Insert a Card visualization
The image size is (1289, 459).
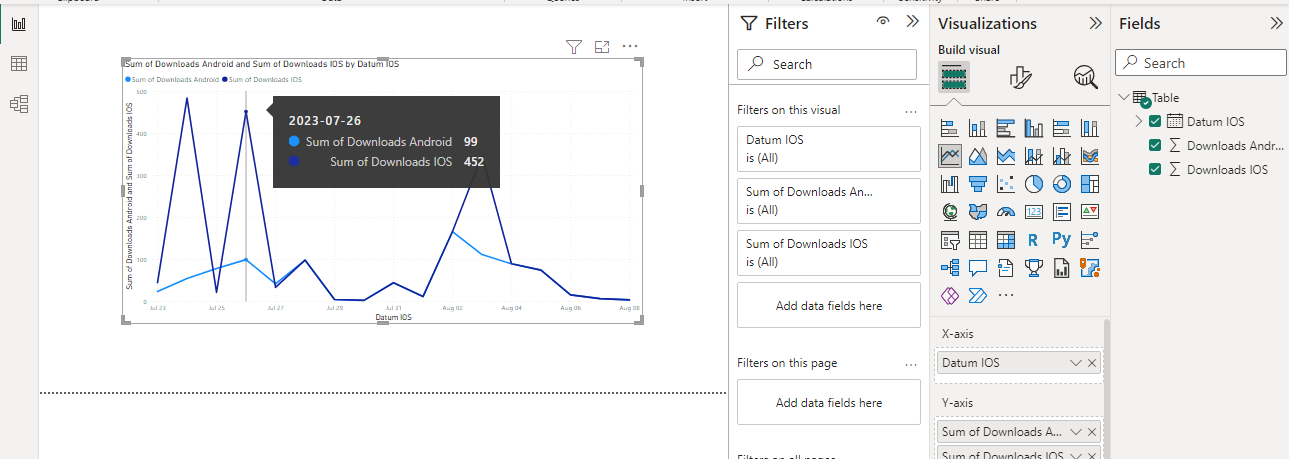[1034, 212]
